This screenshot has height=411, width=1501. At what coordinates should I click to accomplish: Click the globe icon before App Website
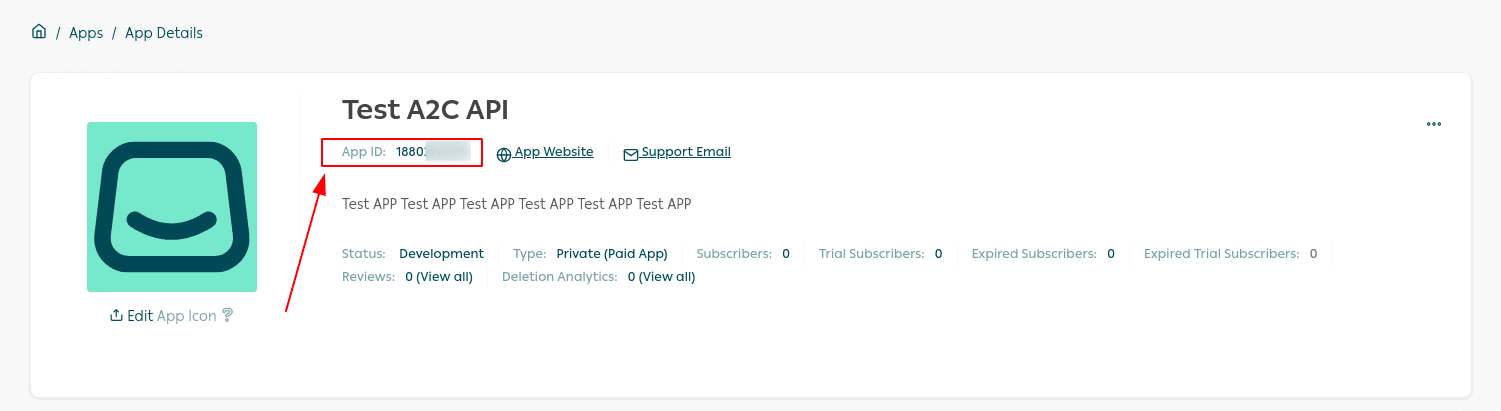point(504,154)
